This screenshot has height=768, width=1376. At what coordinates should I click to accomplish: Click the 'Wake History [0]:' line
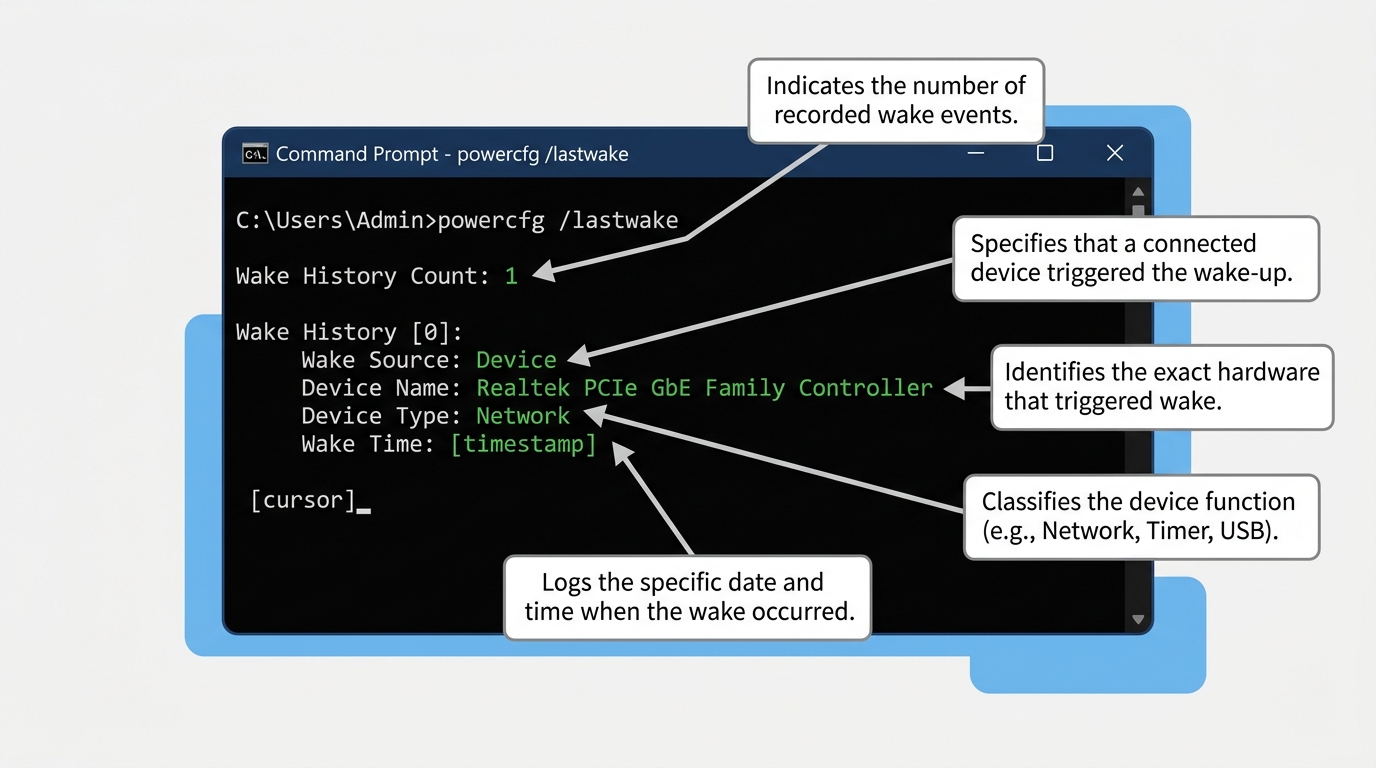click(x=350, y=332)
